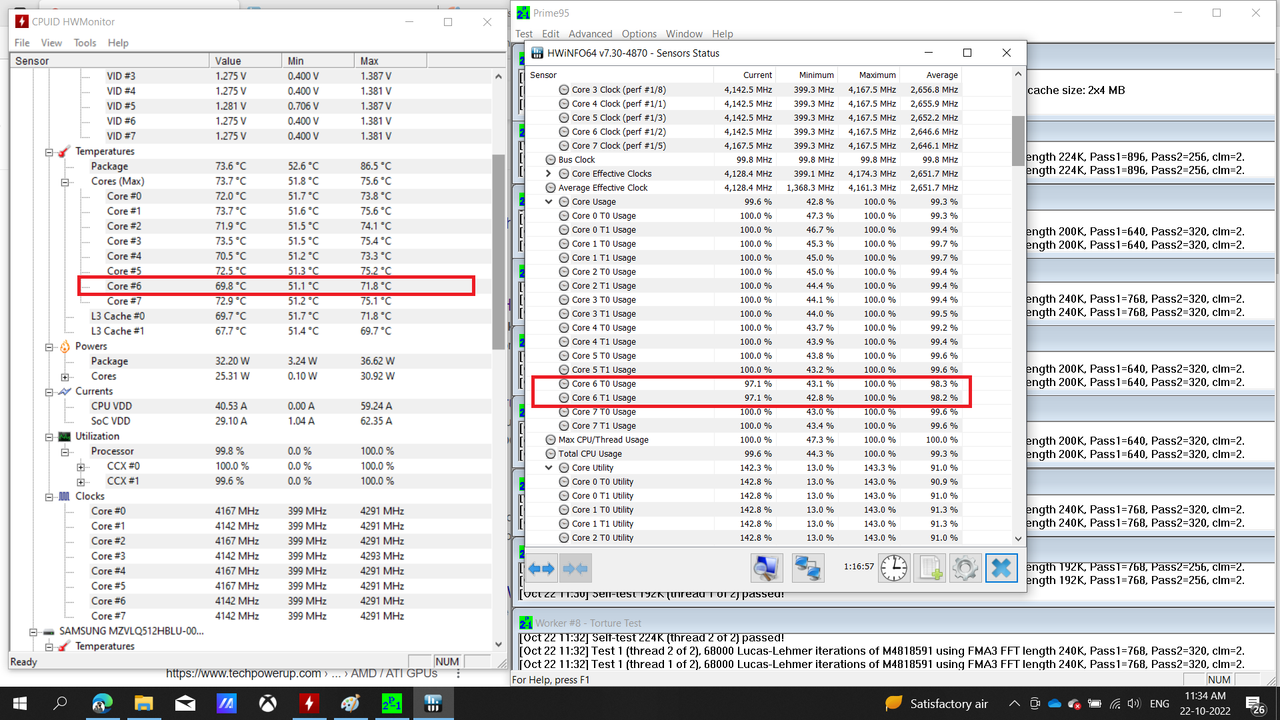Click the HWiNFO vertical scrollbar thumb
Image resolution: width=1280 pixels, height=720 pixels.
coord(1018,140)
